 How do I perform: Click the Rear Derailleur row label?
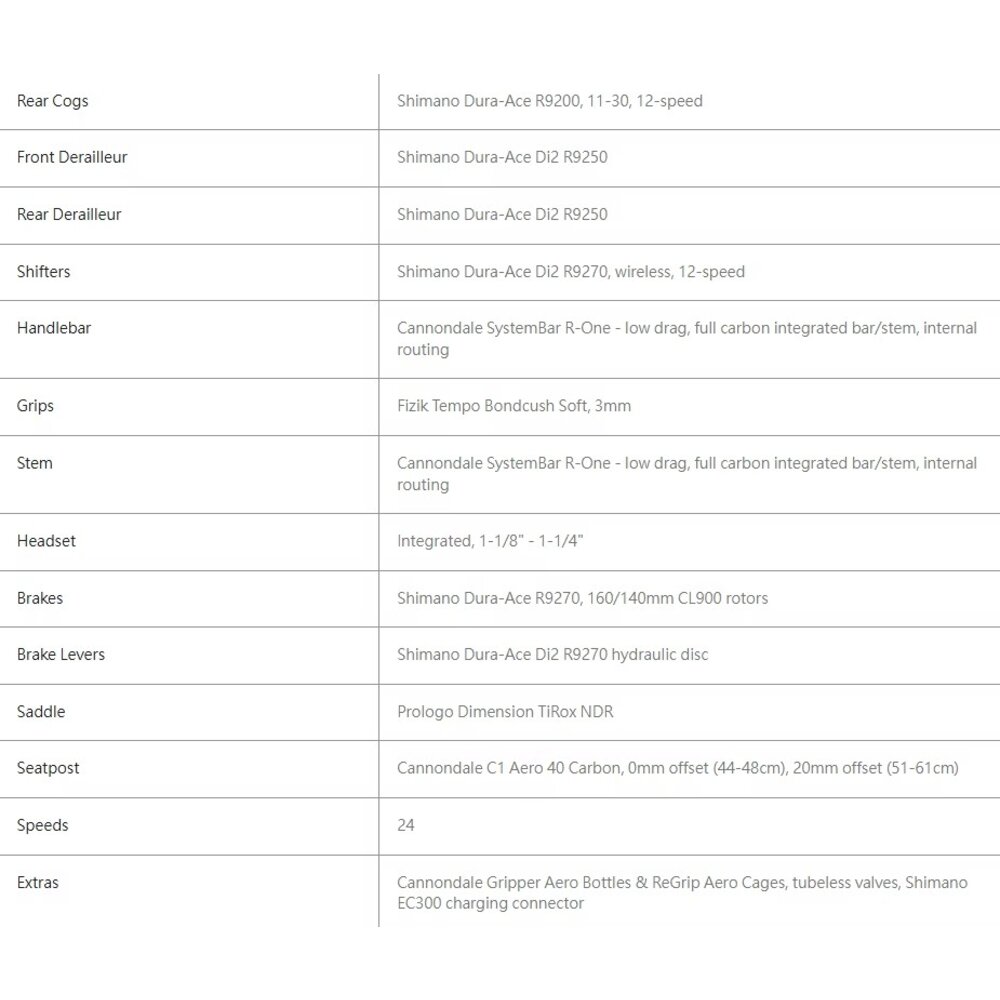tap(69, 214)
